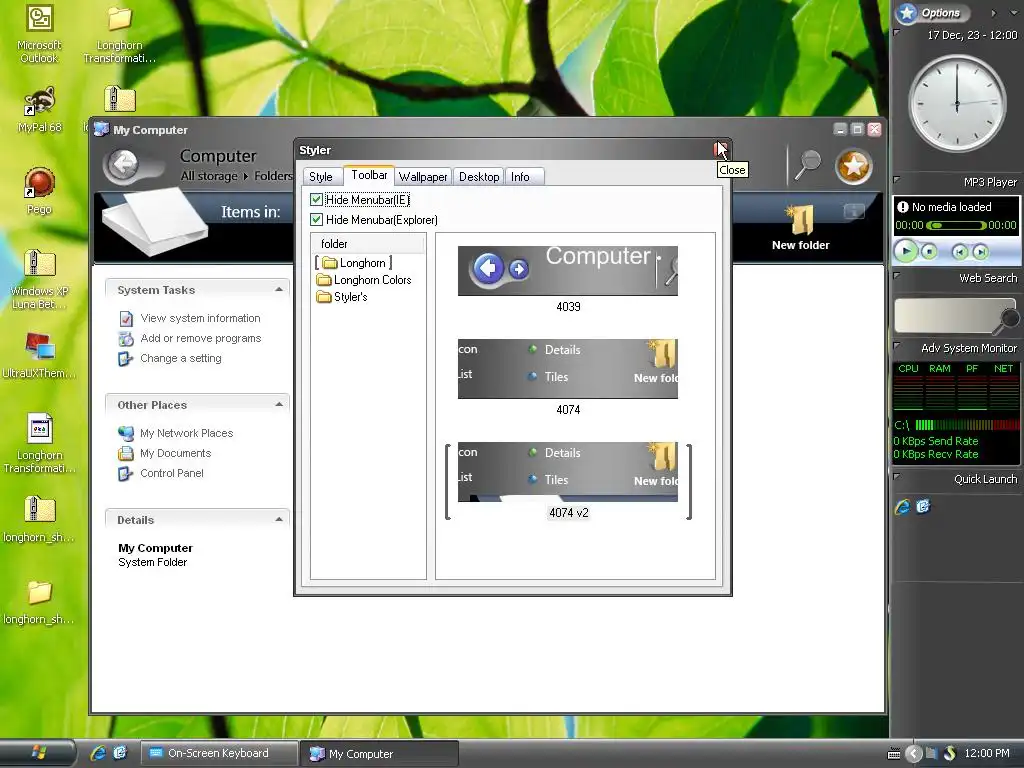Collapse the MP3 Player sidebar panel corner
Viewport: 1024px width, 768px height.
click(x=897, y=178)
